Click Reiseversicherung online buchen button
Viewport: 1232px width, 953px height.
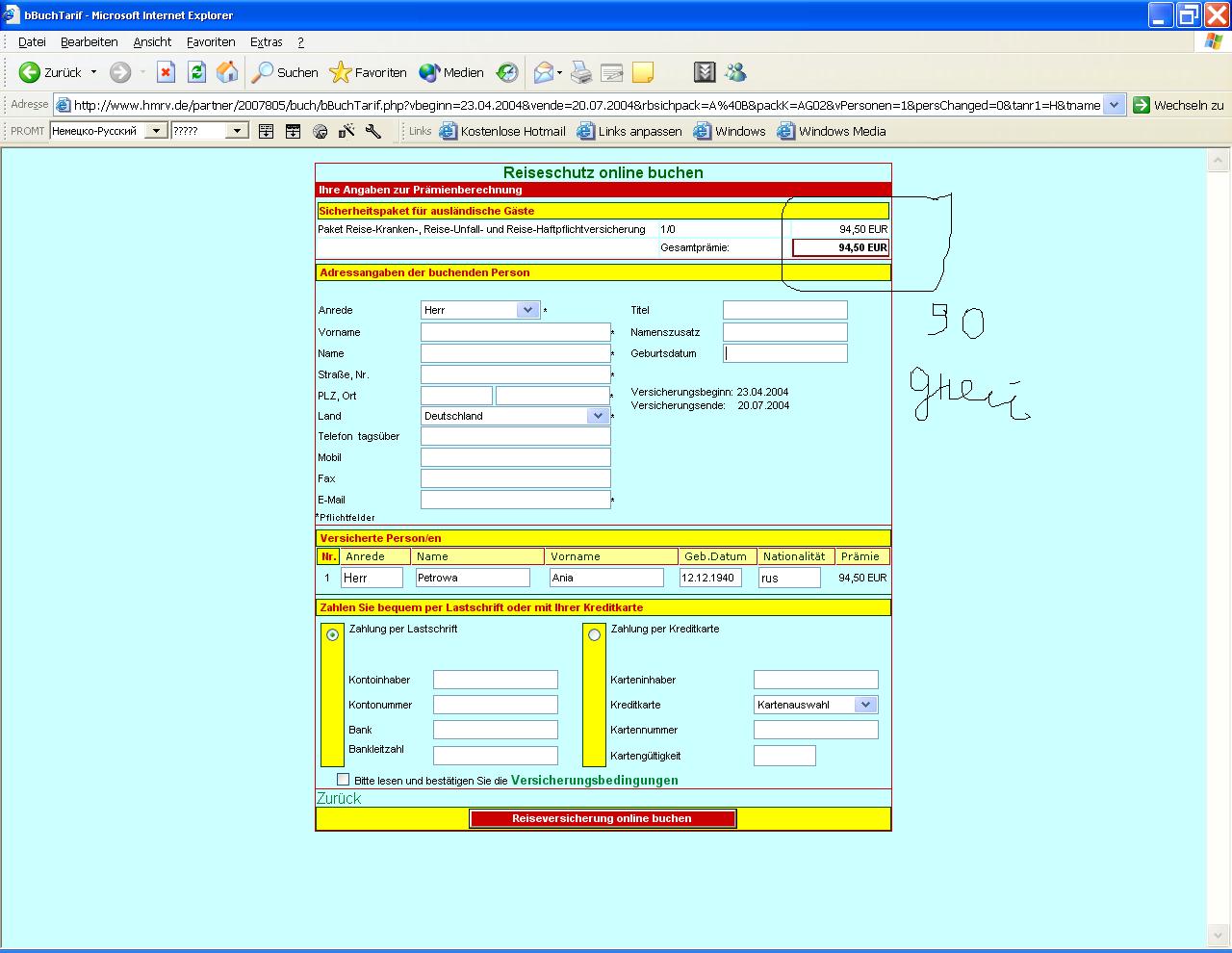pyautogui.click(x=603, y=818)
